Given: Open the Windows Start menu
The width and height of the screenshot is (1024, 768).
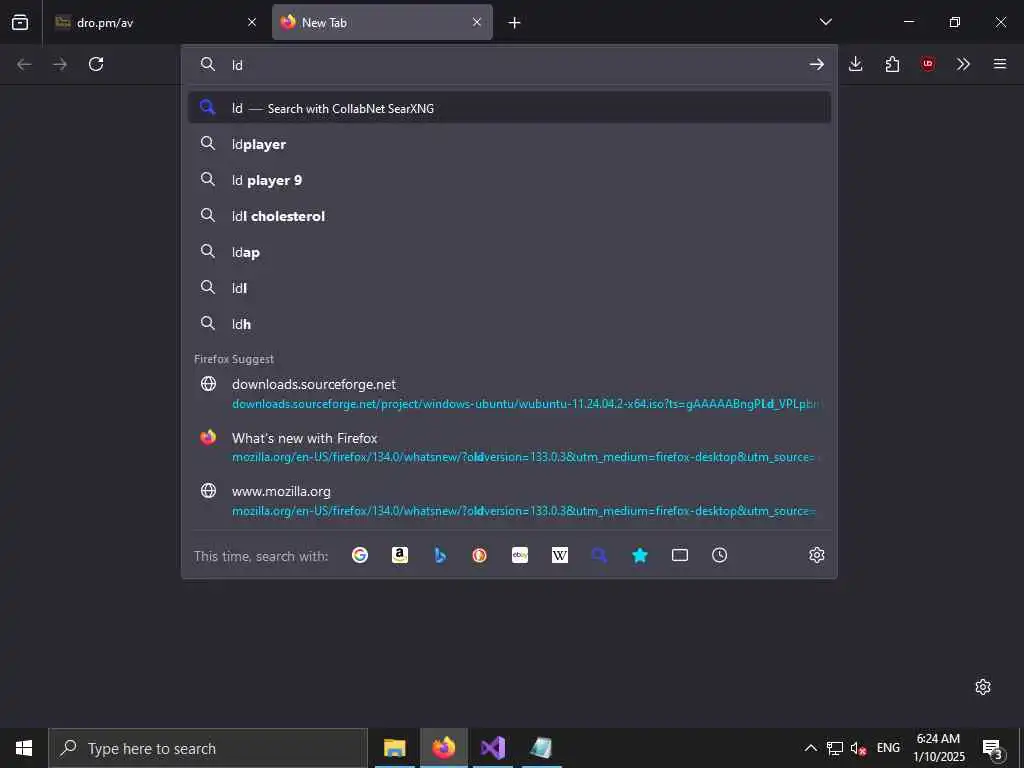Looking at the screenshot, I should click(24, 748).
